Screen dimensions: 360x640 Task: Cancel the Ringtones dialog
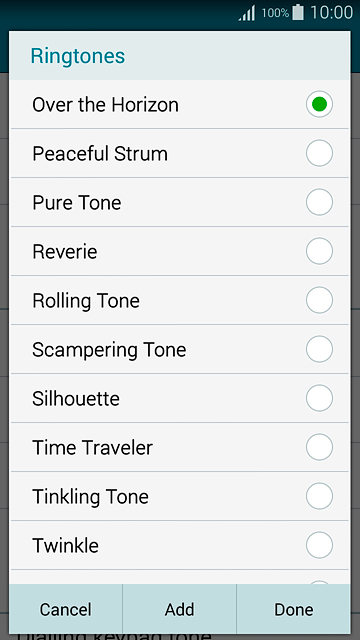66,609
